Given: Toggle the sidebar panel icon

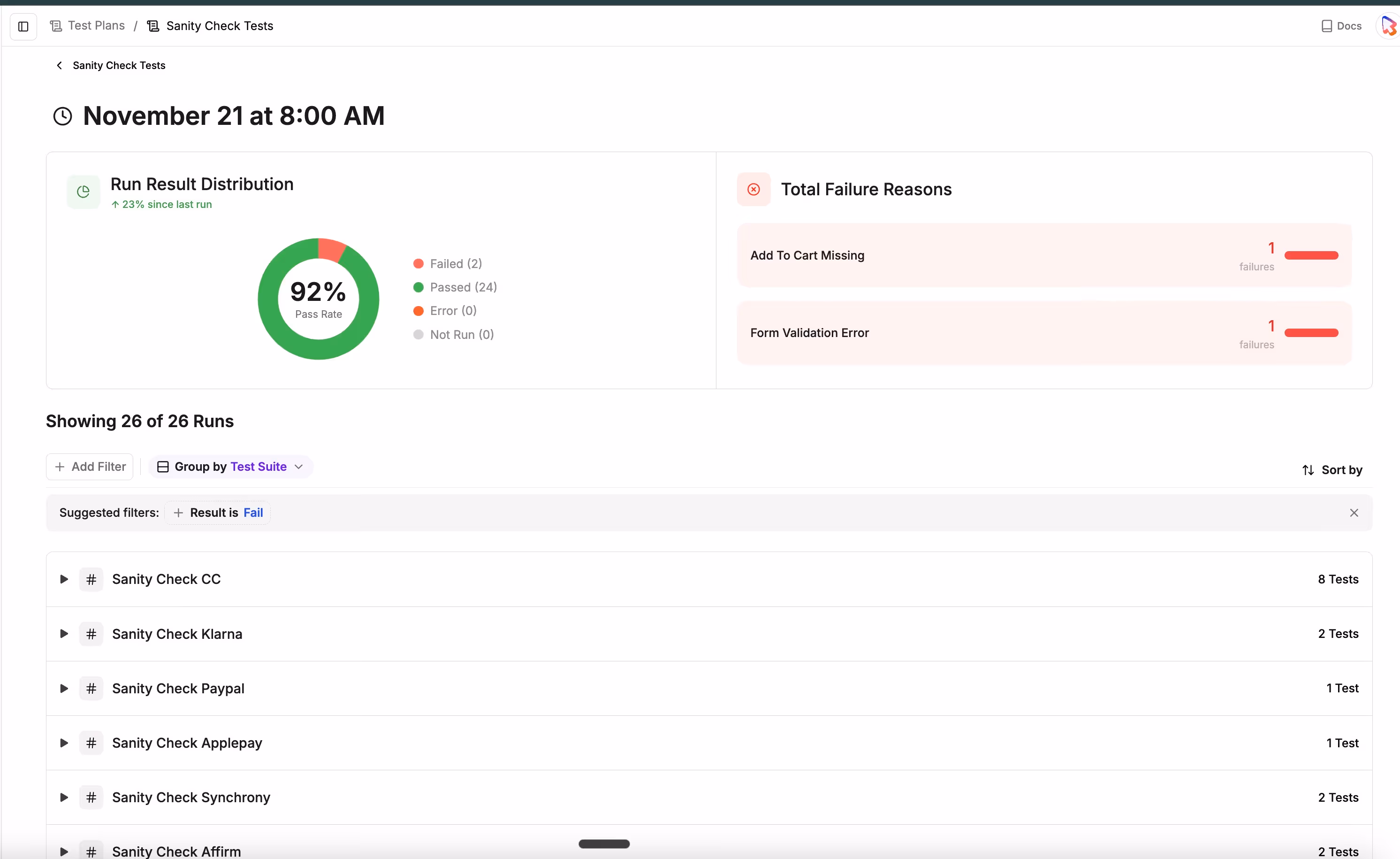Looking at the screenshot, I should click(x=23, y=26).
